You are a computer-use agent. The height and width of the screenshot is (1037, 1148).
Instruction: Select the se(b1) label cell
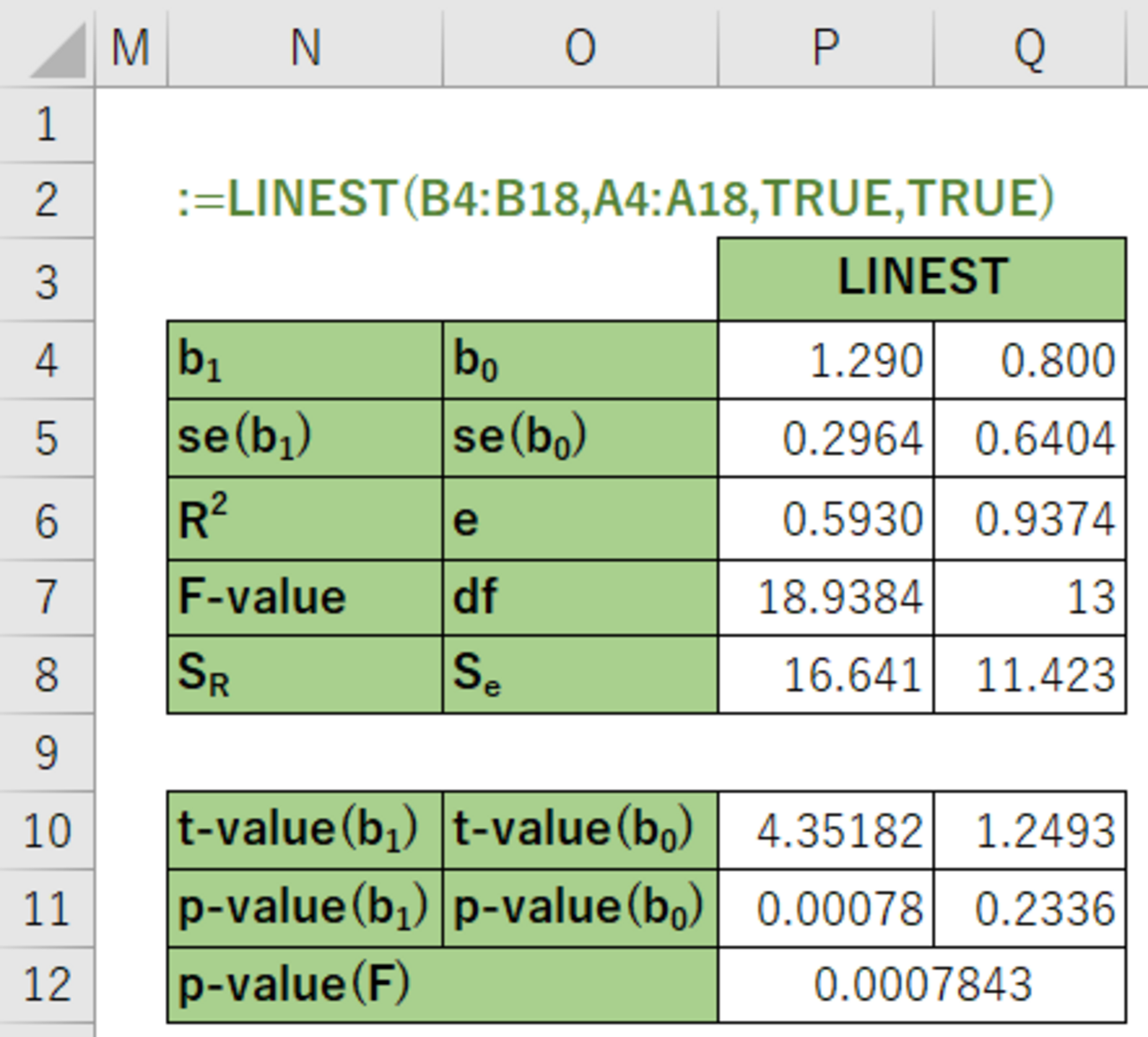(x=305, y=438)
